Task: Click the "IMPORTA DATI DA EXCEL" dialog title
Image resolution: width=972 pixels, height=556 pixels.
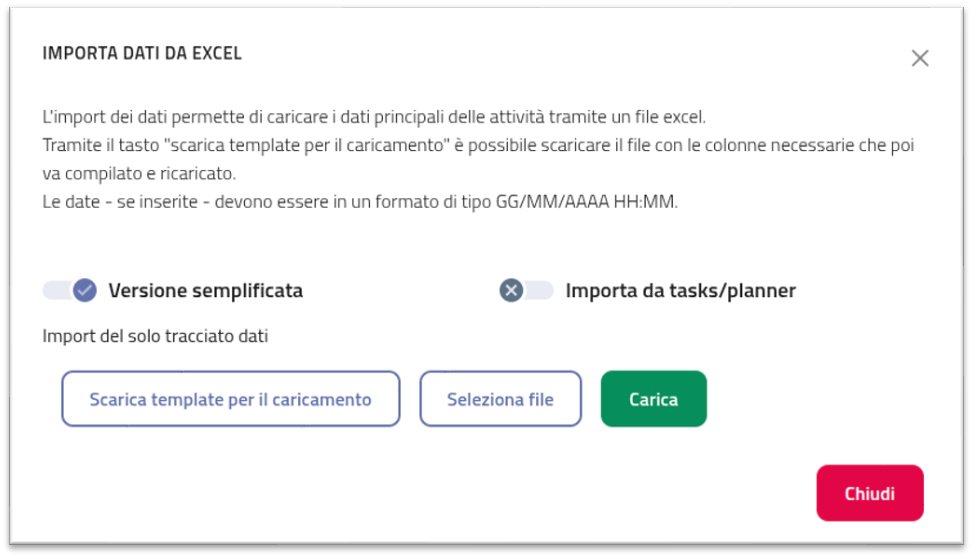Action: point(142,53)
